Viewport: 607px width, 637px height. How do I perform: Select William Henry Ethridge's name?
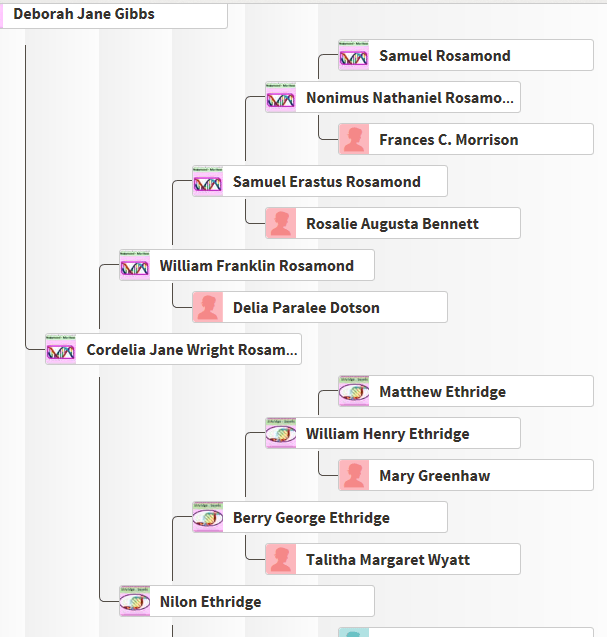point(387,434)
